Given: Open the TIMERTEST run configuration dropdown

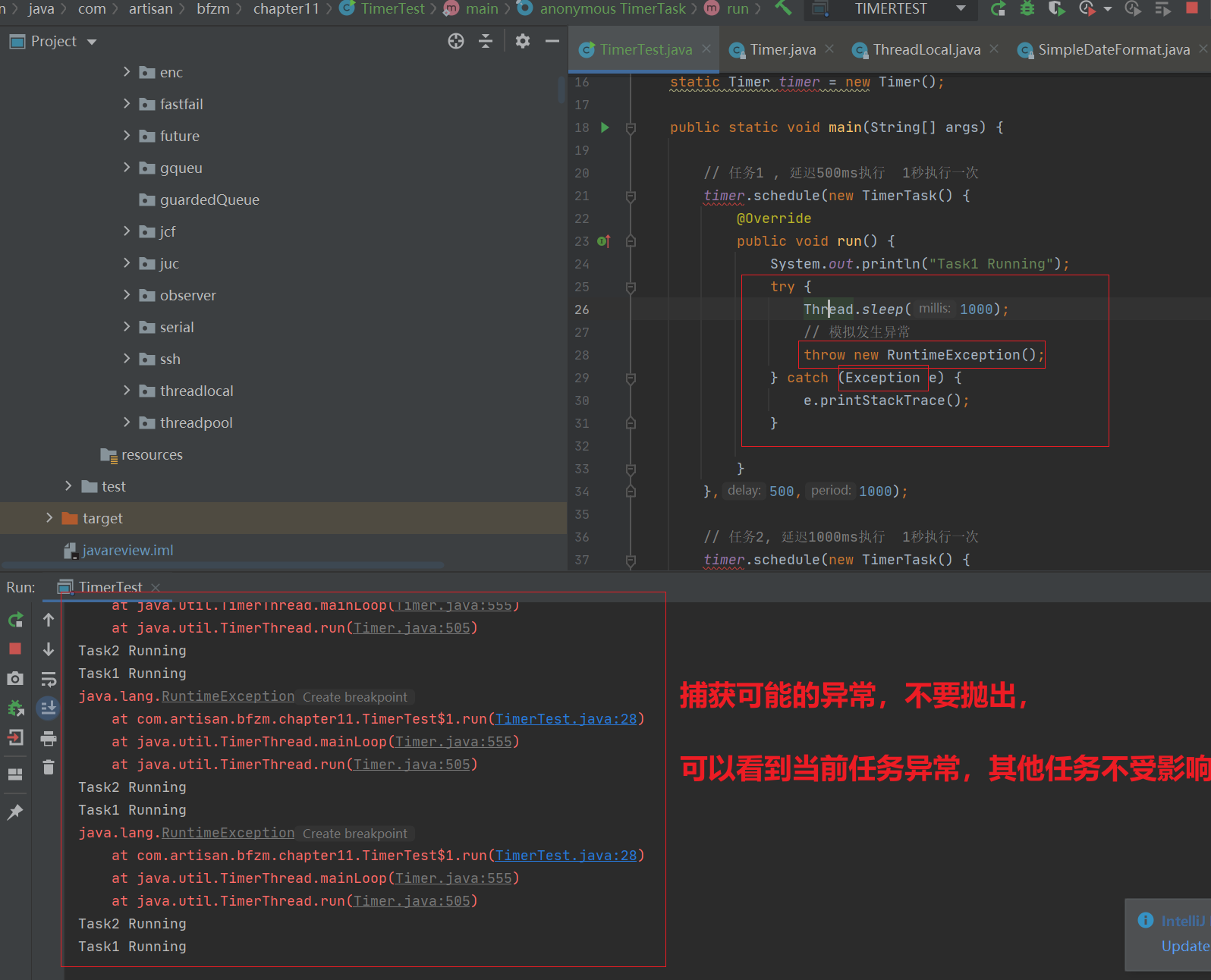Looking at the screenshot, I should [961, 8].
